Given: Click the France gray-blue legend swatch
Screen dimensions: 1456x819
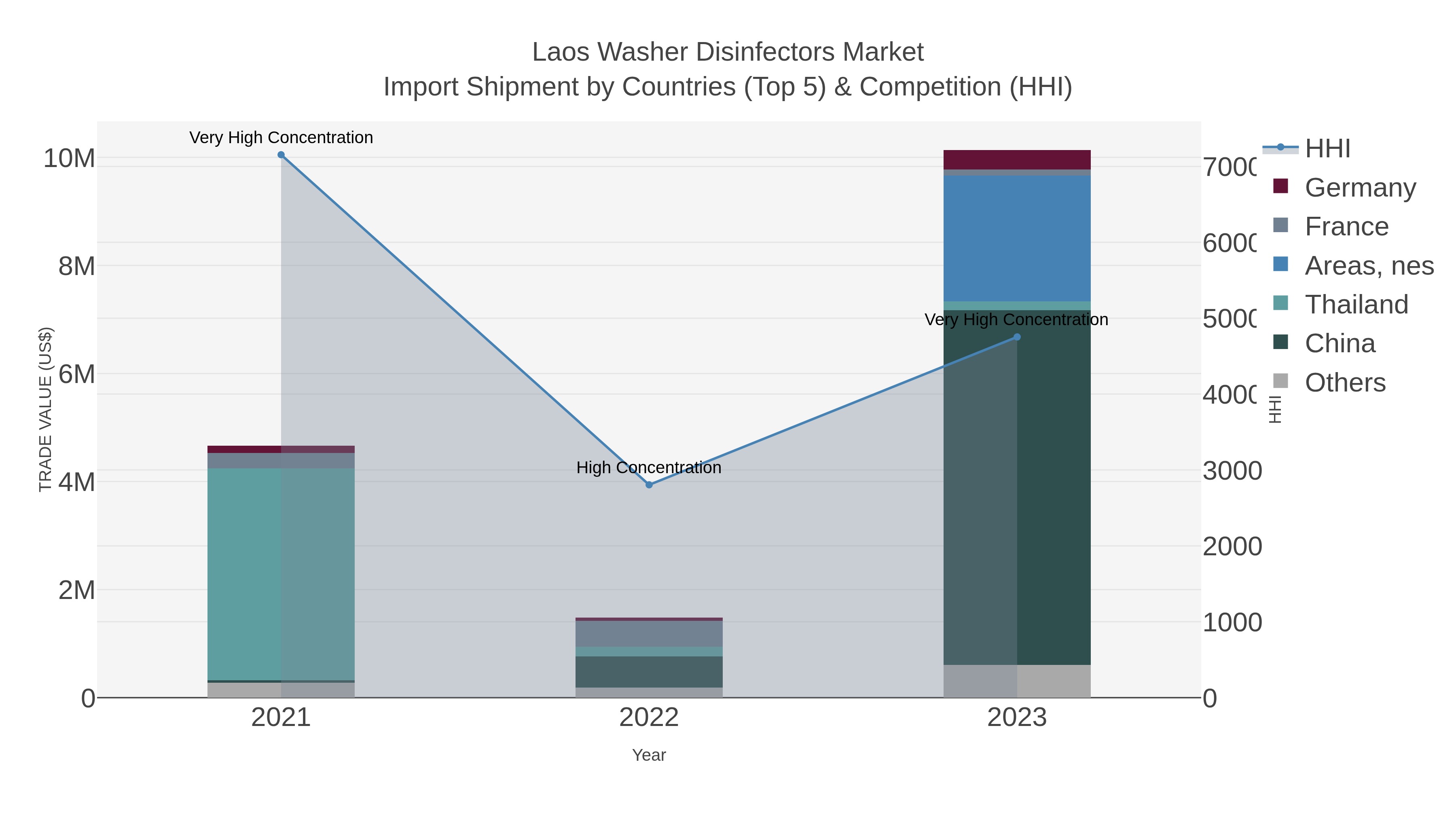Looking at the screenshot, I should (1281, 225).
